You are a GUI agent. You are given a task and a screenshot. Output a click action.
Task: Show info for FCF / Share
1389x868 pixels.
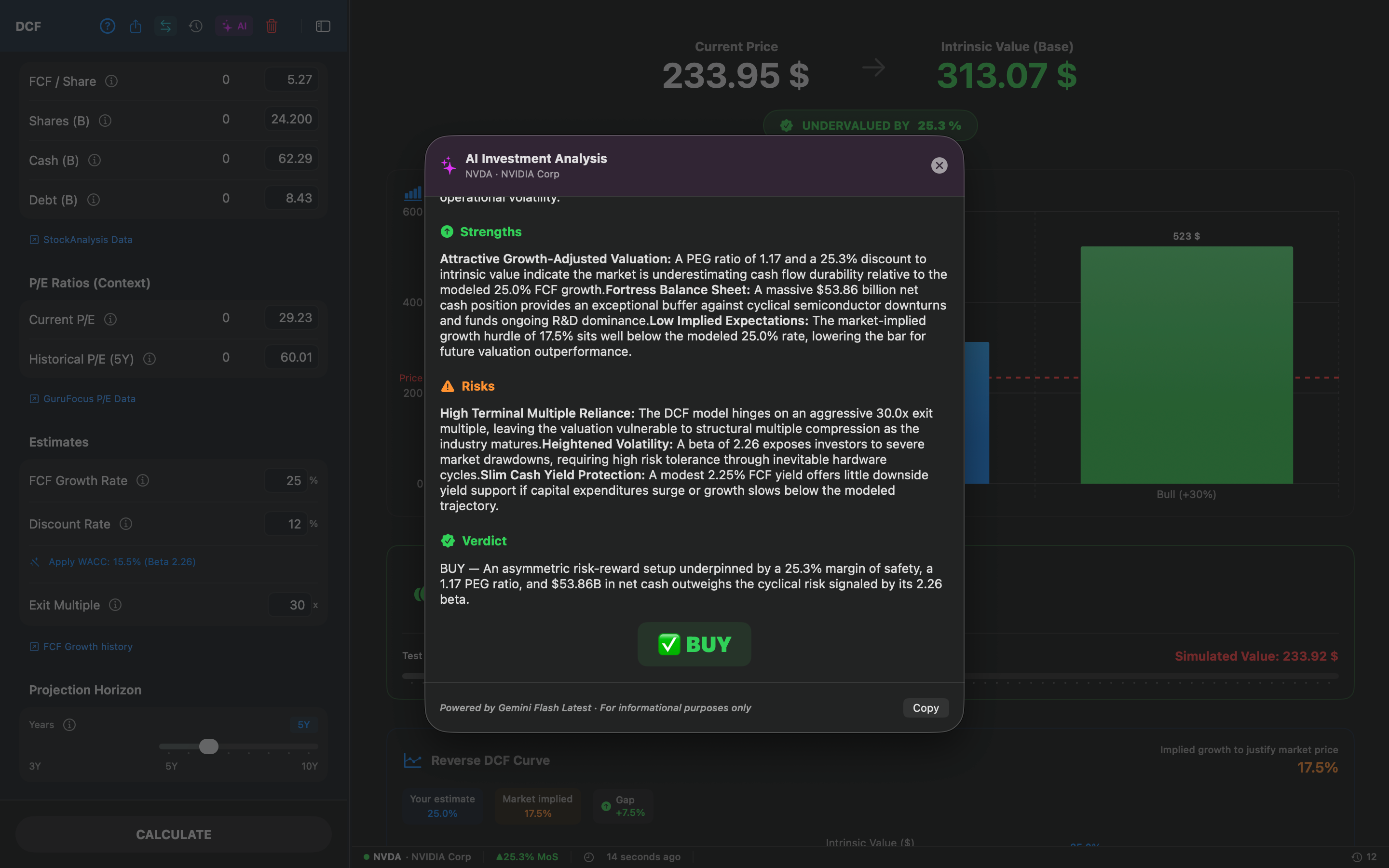[111, 81]
